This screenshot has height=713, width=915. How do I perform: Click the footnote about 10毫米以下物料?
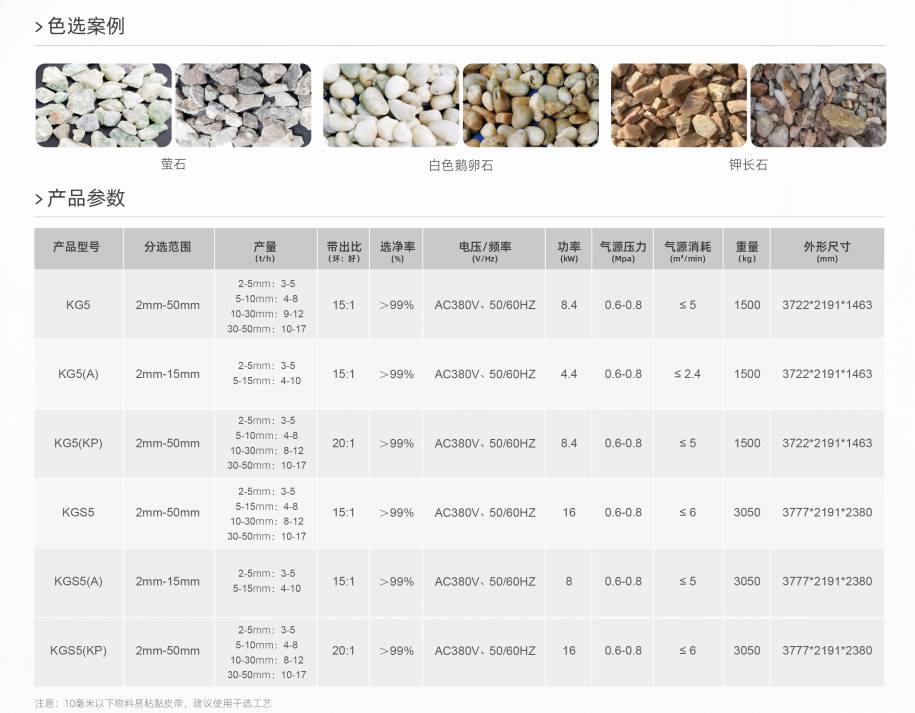(152, 704)
